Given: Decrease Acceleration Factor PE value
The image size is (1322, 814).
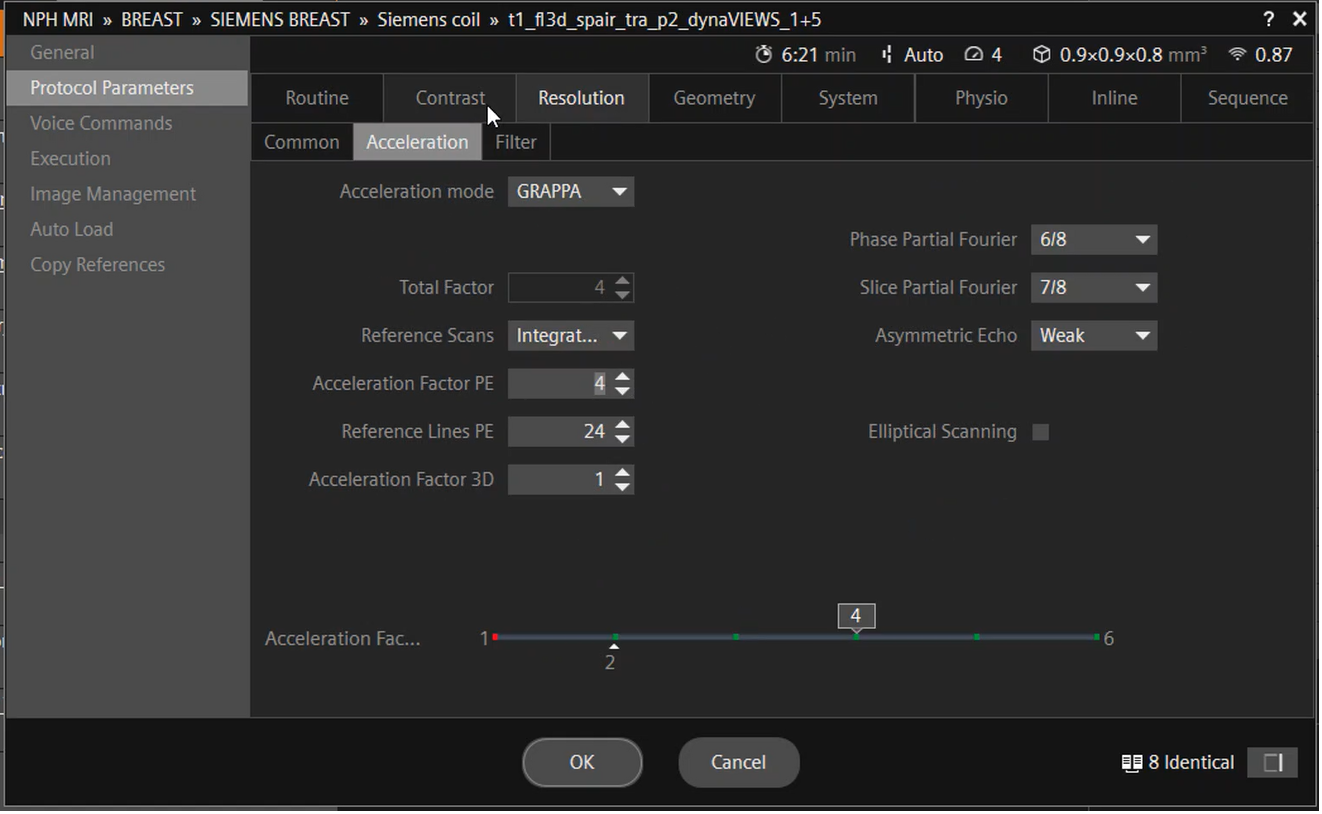Looking at the screenshot, I should point(623,391).
